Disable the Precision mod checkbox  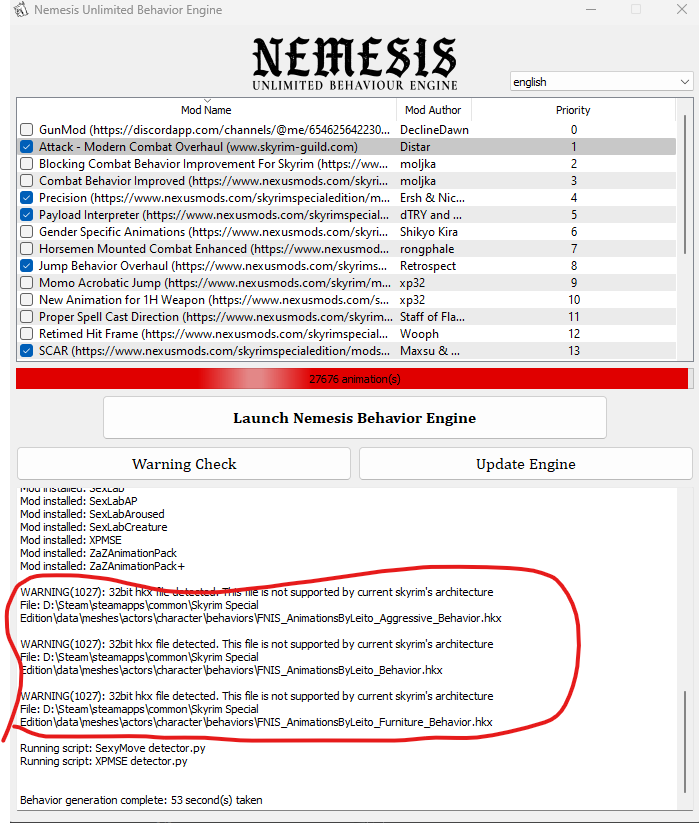(26, 198)
